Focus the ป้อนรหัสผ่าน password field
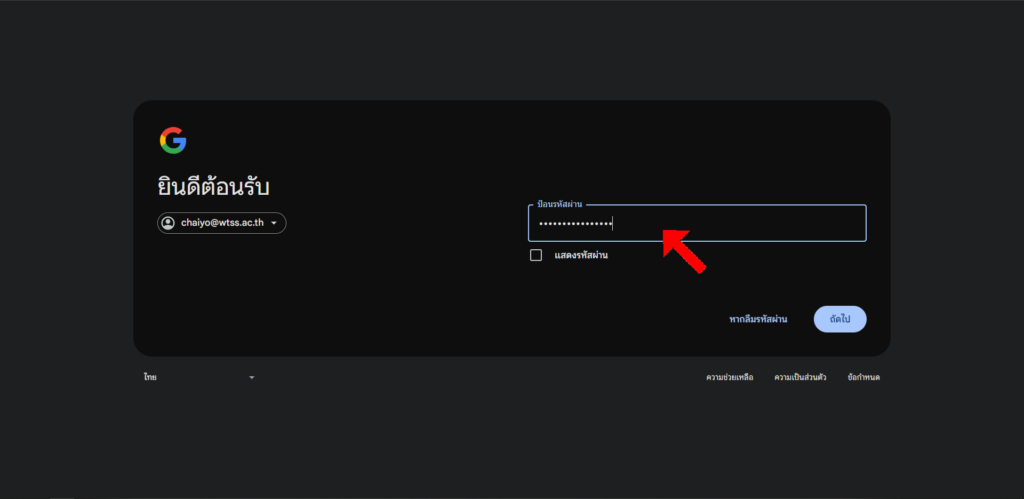The height and width of the screenshot is (499, 1024). coord(697,223)
